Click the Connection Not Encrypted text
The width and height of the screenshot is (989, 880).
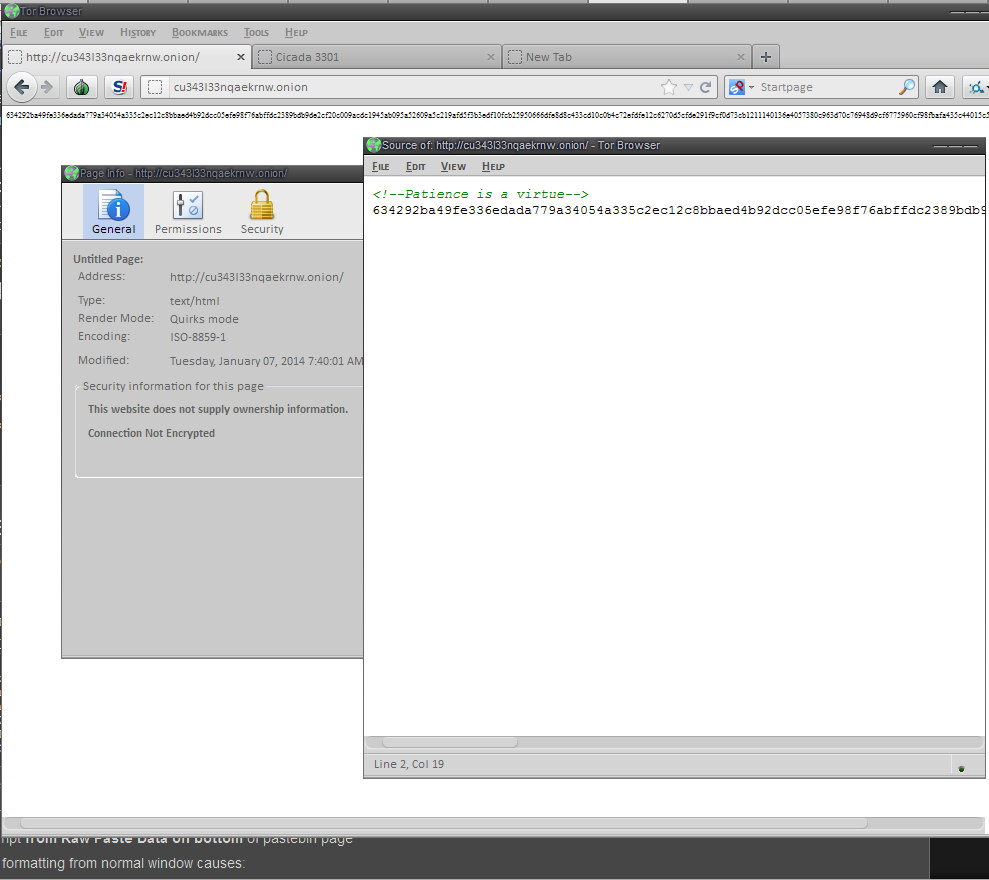pos(151,433)
